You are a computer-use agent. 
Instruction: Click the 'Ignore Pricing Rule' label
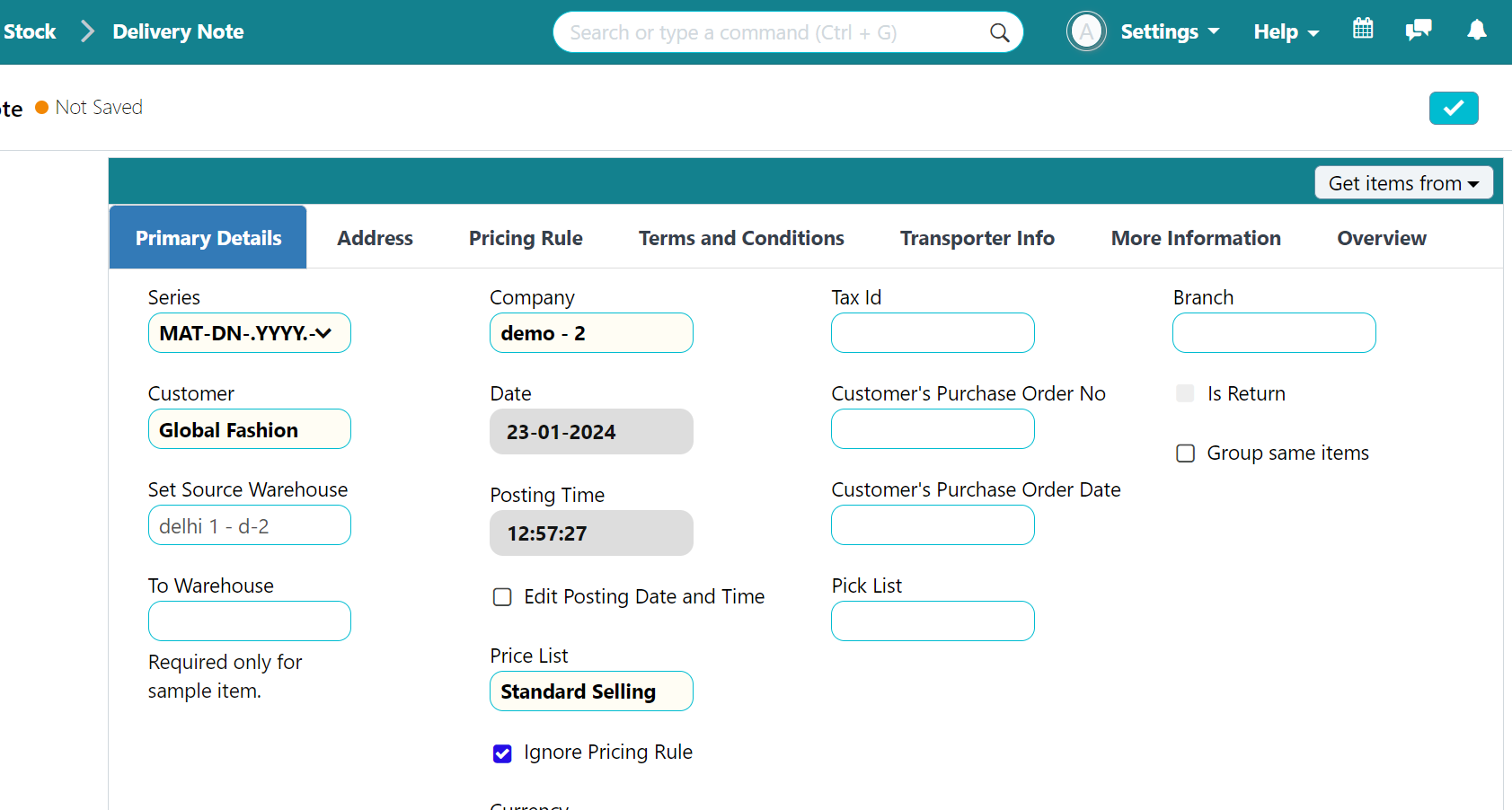608,753
